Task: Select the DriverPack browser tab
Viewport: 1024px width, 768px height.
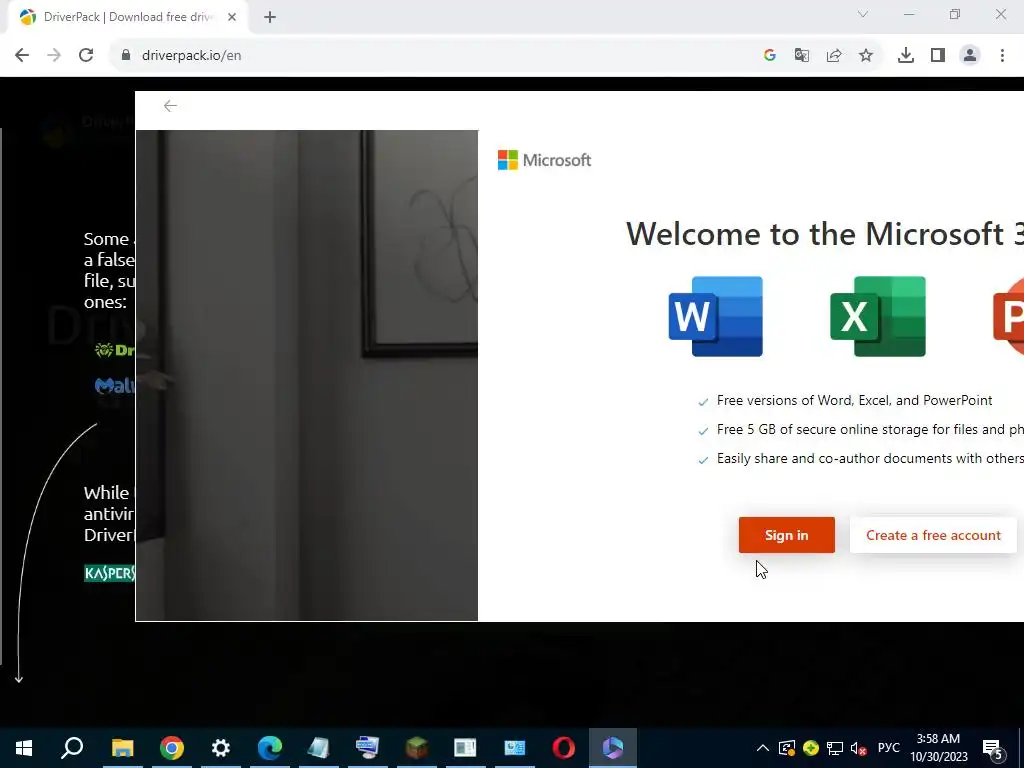Action: (127, 17)
